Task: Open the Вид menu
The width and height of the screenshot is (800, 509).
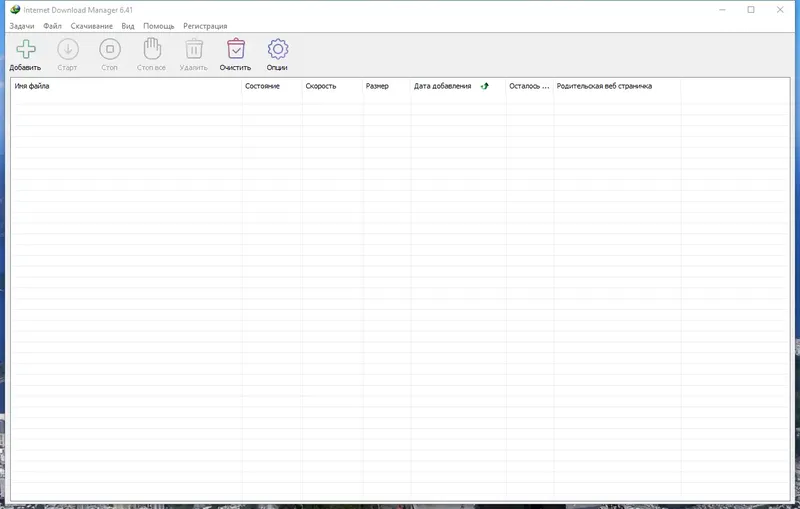Action: click(128, 26)
